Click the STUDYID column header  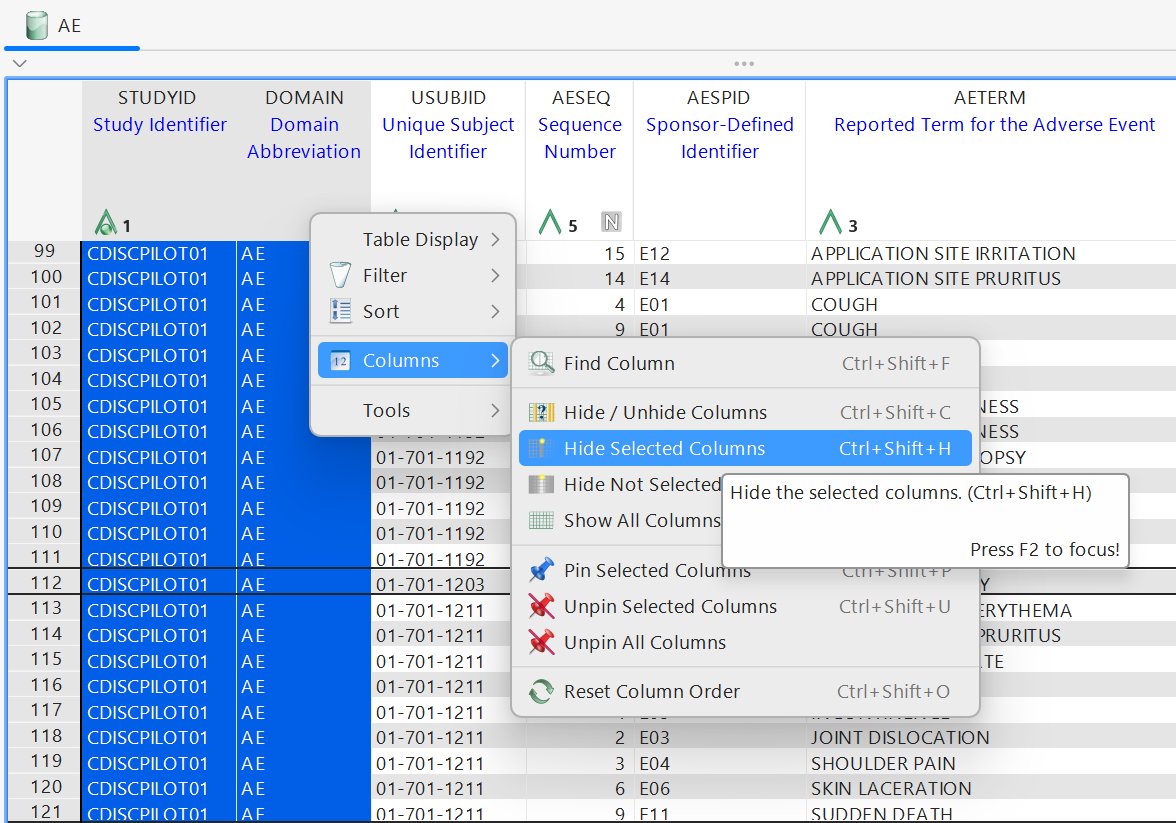tap(159, 161)
